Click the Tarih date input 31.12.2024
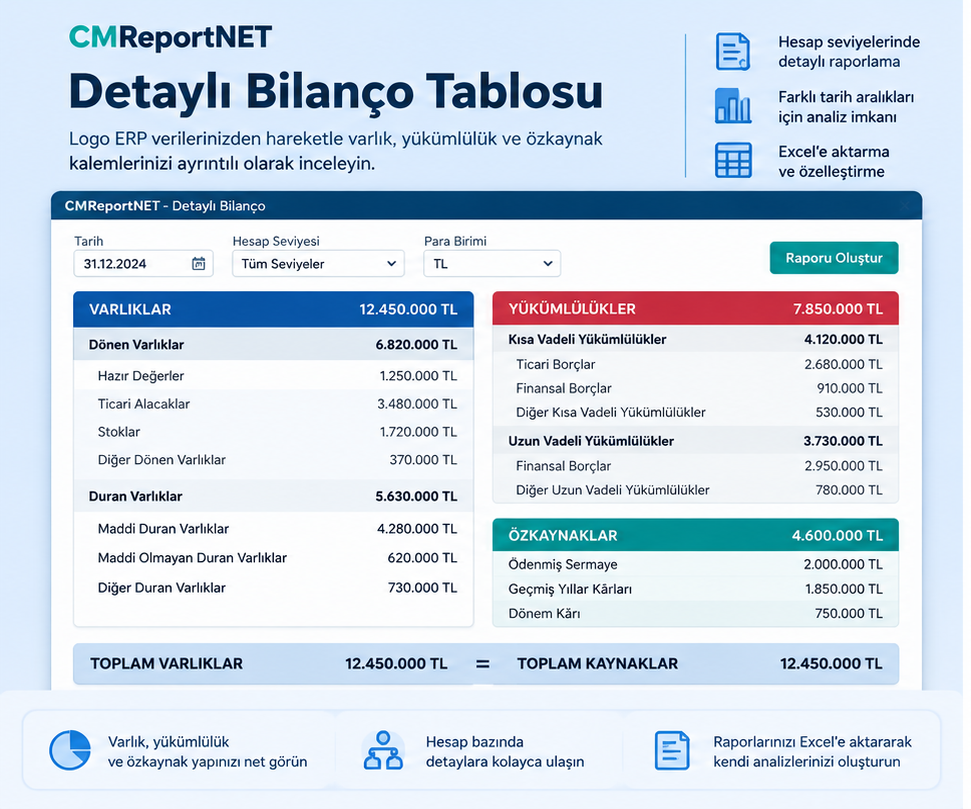The width and height of the screenshot is (971, 809). tap(143, 264)
